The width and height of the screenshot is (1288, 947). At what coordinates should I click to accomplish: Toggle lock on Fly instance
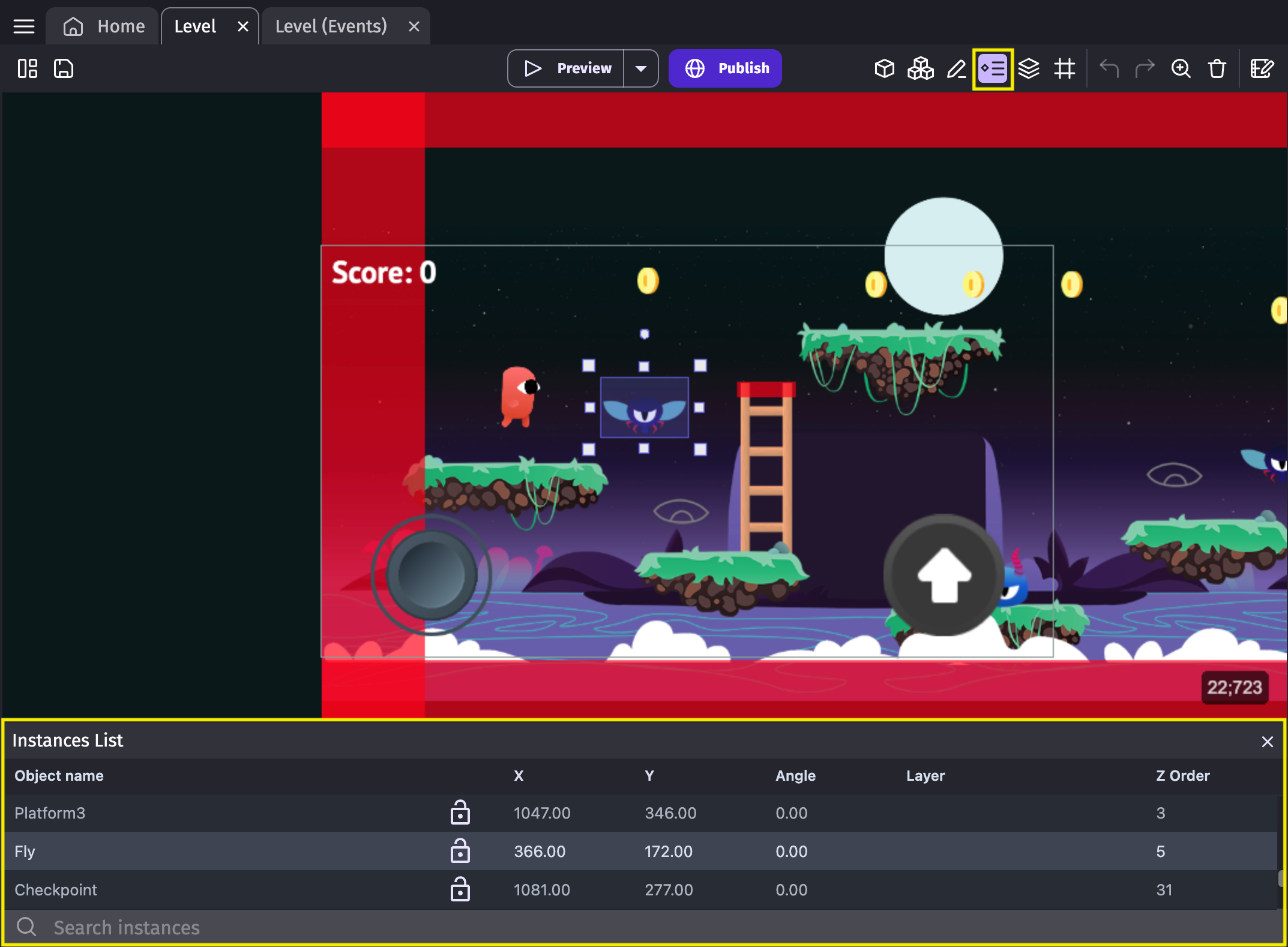[461, 851]
